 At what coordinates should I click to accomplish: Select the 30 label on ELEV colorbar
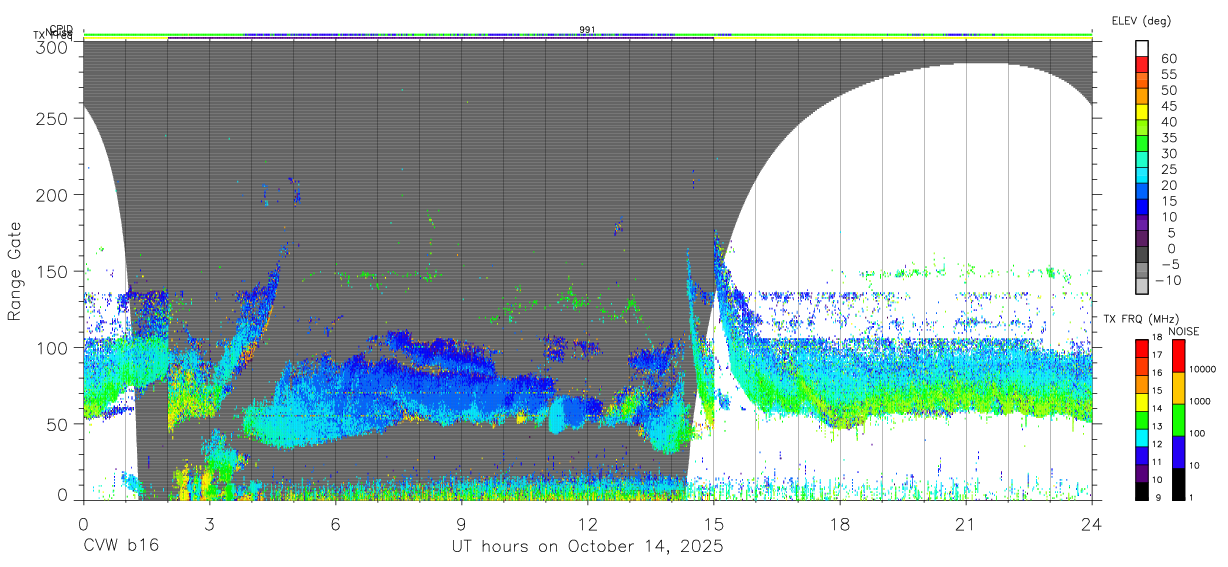tap(1169, 153)
